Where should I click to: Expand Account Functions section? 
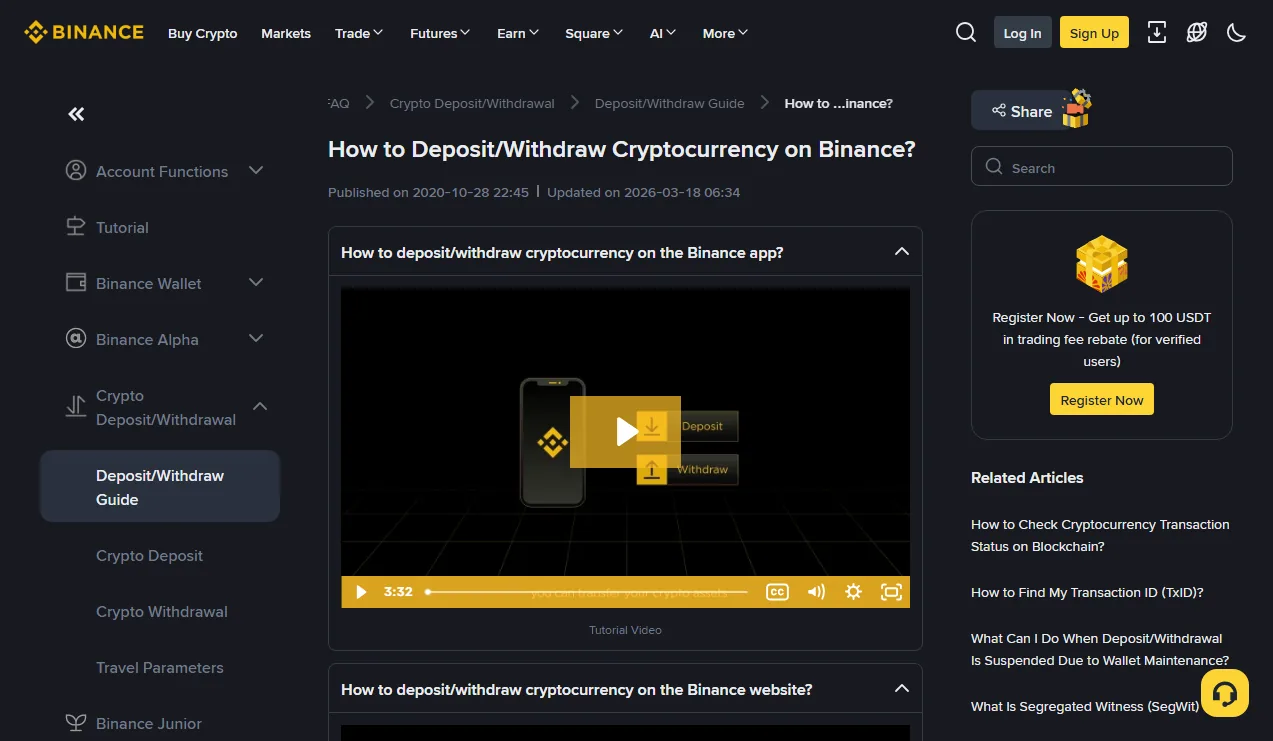256,171
